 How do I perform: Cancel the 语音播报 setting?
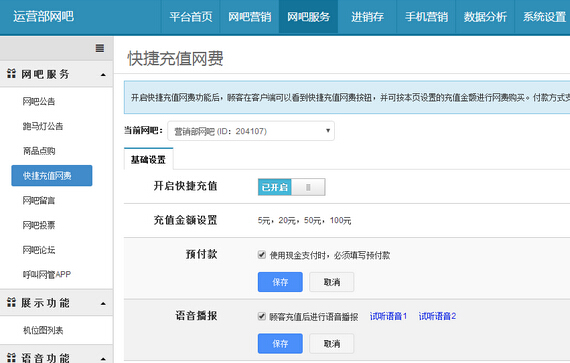coord(332,343)
